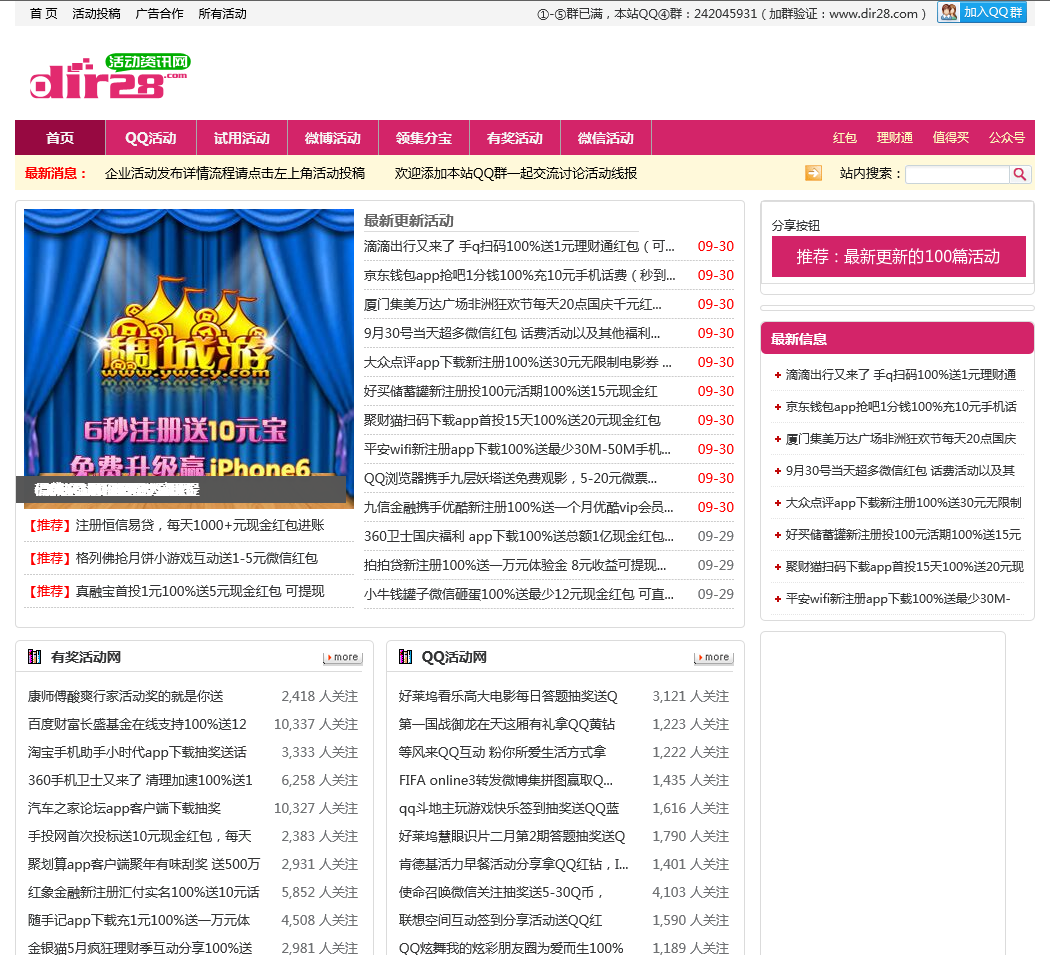Image resolution: width=1050 pixels, height=955 pixels.
Task: Open 拍拍贷新注册100%送 article
Action: (x=515, y=565)
